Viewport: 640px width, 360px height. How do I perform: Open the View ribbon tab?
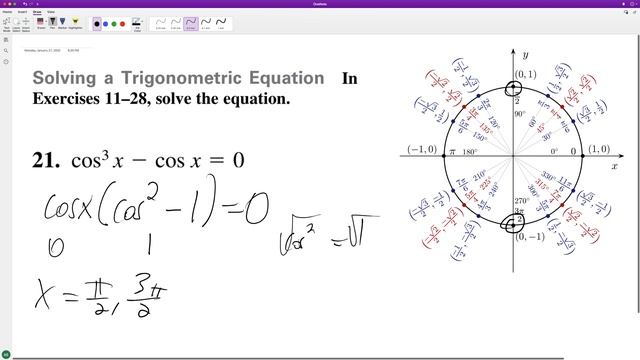pyautogui.click(x=51, y=12)
